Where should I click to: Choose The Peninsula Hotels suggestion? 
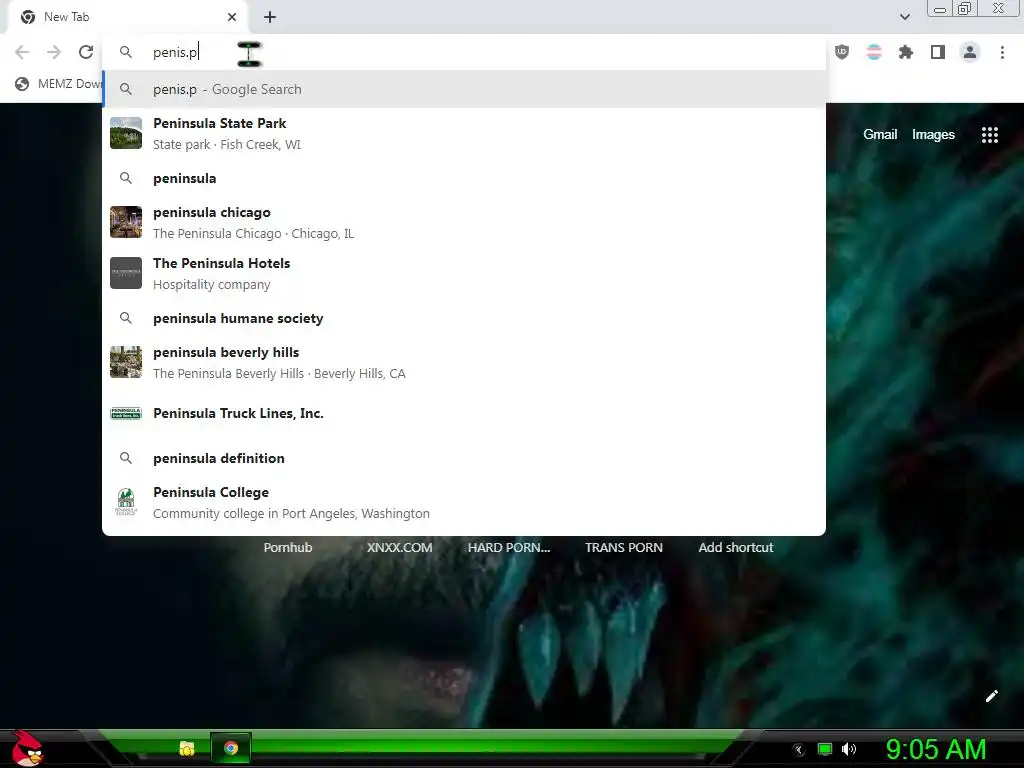click(464, 274)
